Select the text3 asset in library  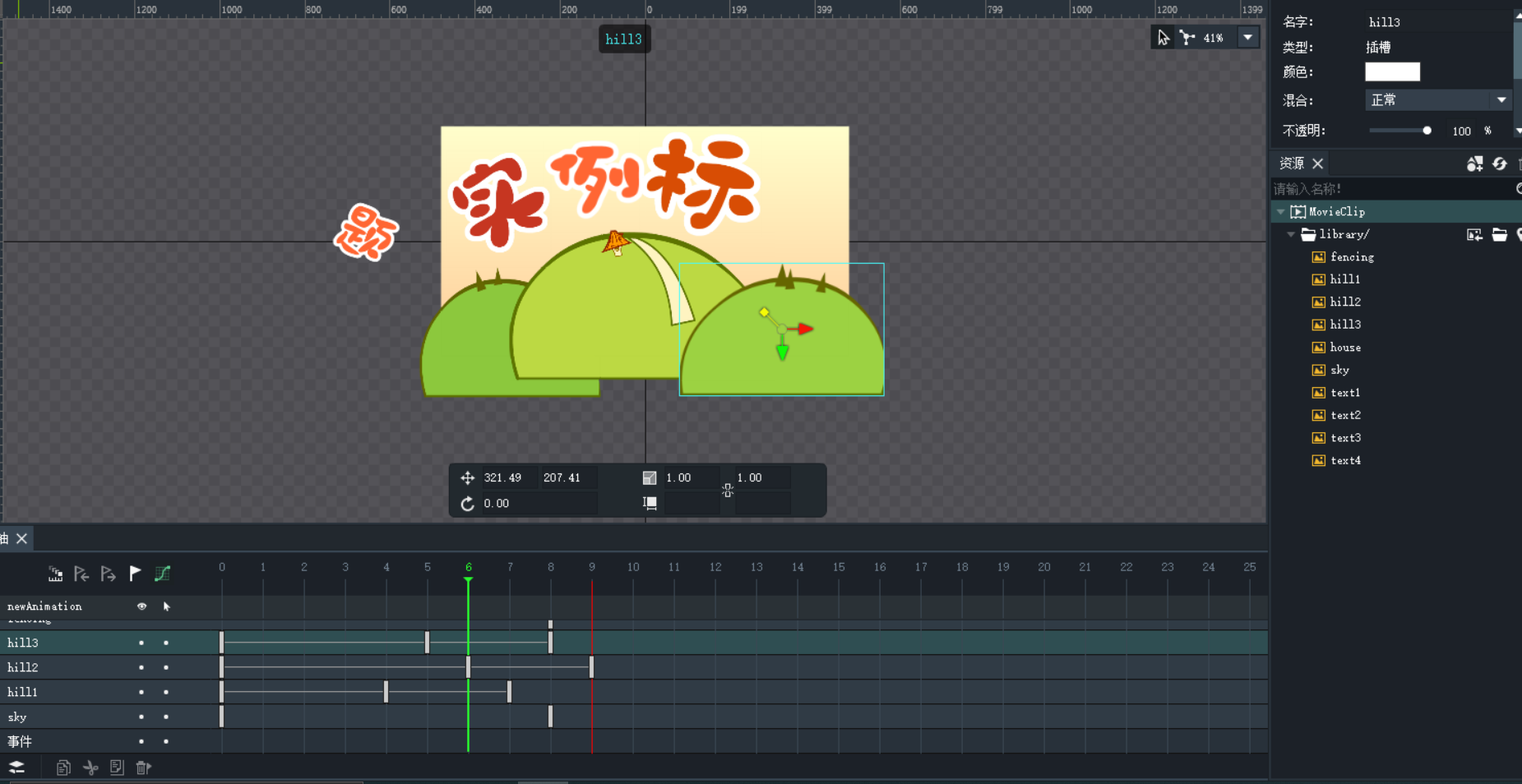1345,438
